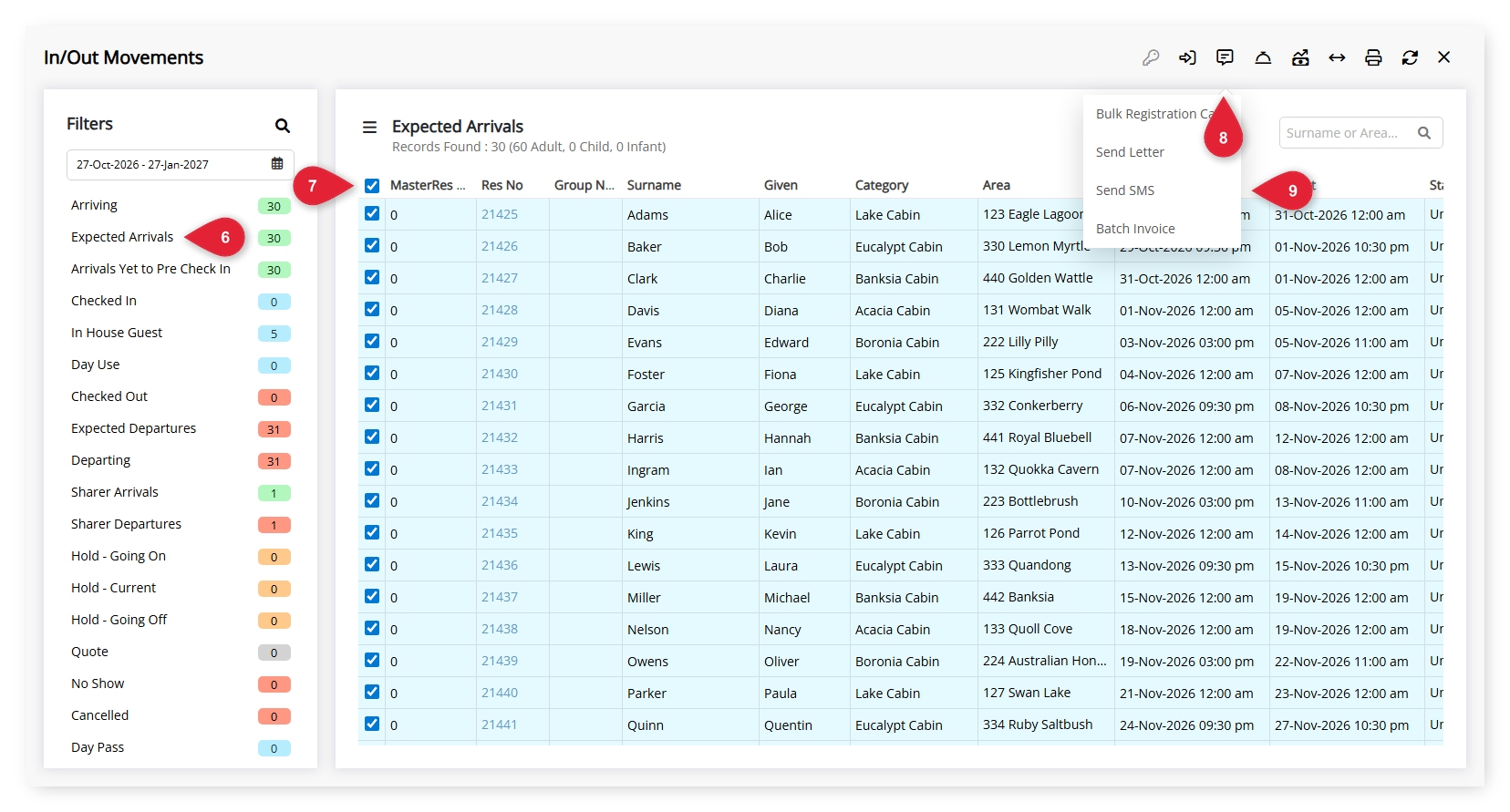Click the double-headed horizontal arrow icon
Screen dimensions: 1510x812
click(1337, 57)
